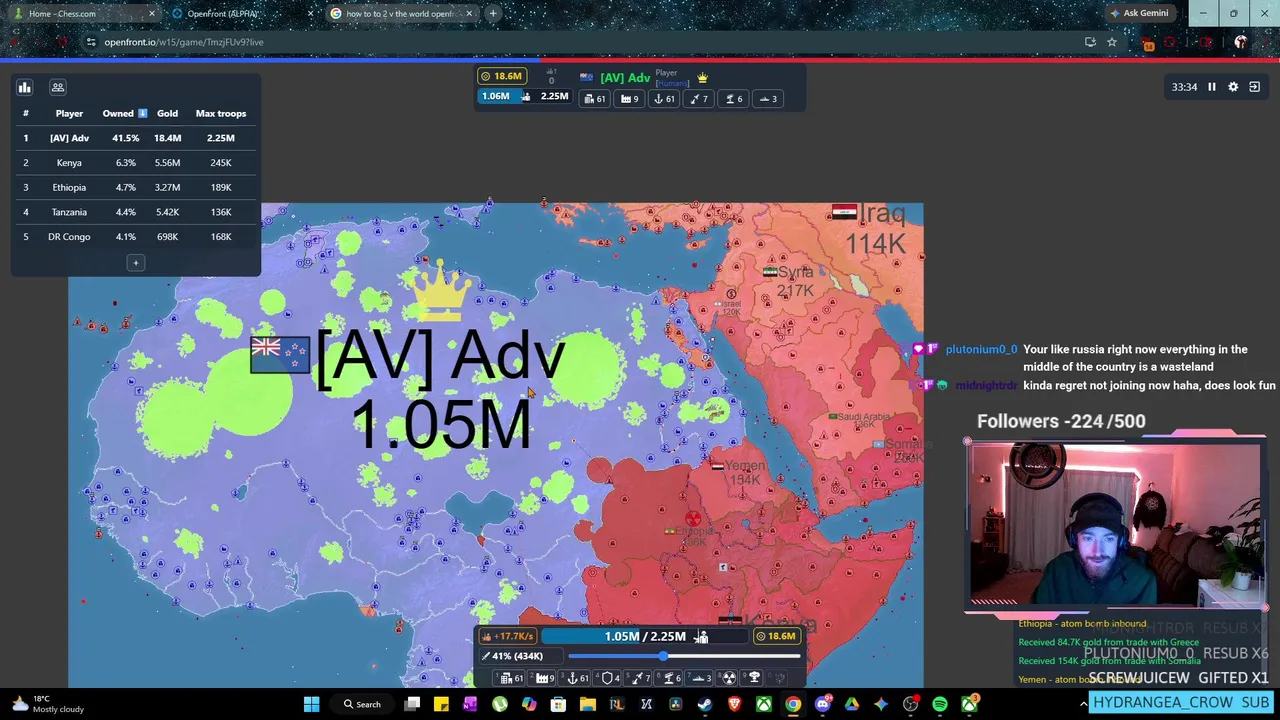Click plutonium0_0 chat username
This screenshot has height=720, width=1280.
point(981,349)
